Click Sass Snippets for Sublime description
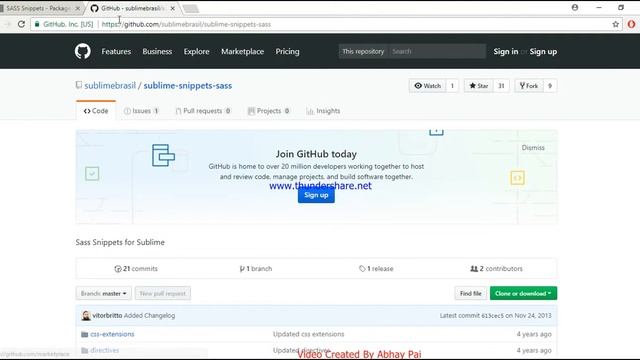The image size is (640, 360). (120, 242)
